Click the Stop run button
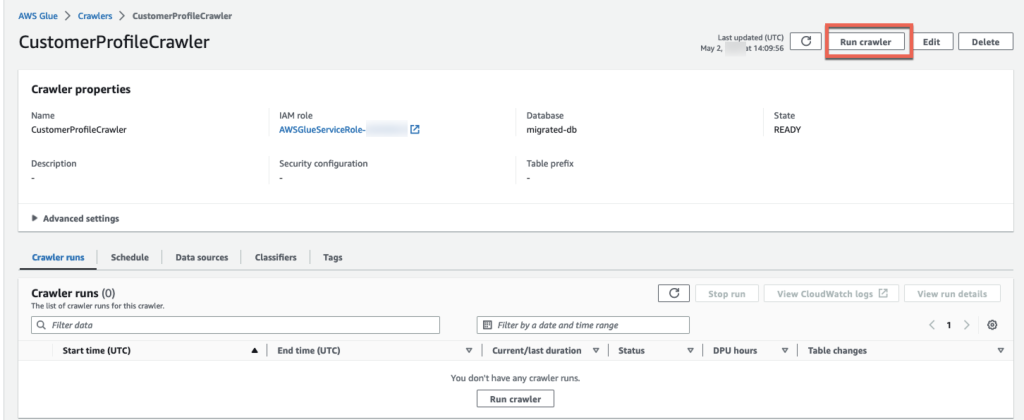Viewport: 1024px width, 420px height. pyautogui.click(x=727, y=293)
